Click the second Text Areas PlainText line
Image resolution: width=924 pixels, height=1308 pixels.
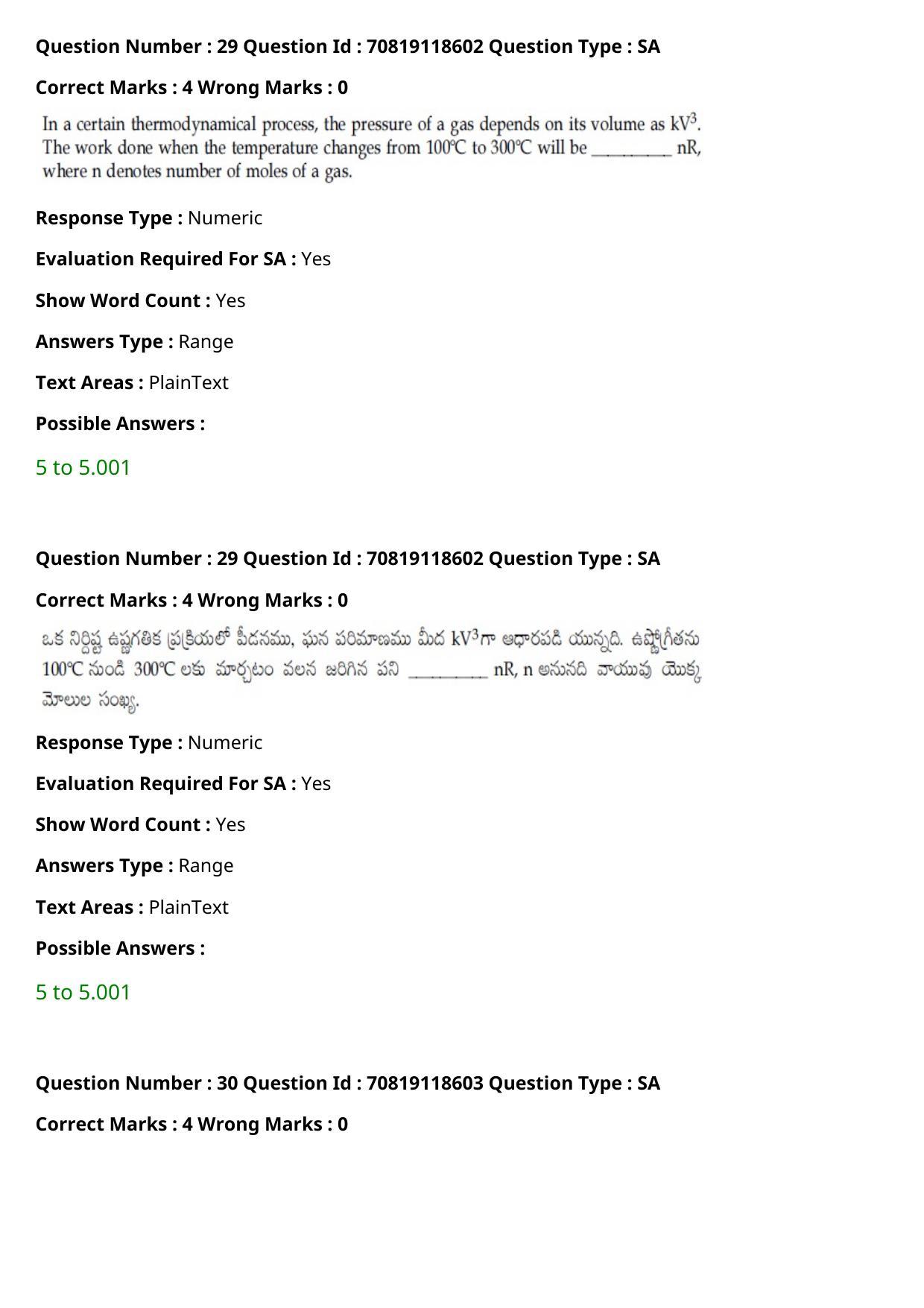(132, 907)
